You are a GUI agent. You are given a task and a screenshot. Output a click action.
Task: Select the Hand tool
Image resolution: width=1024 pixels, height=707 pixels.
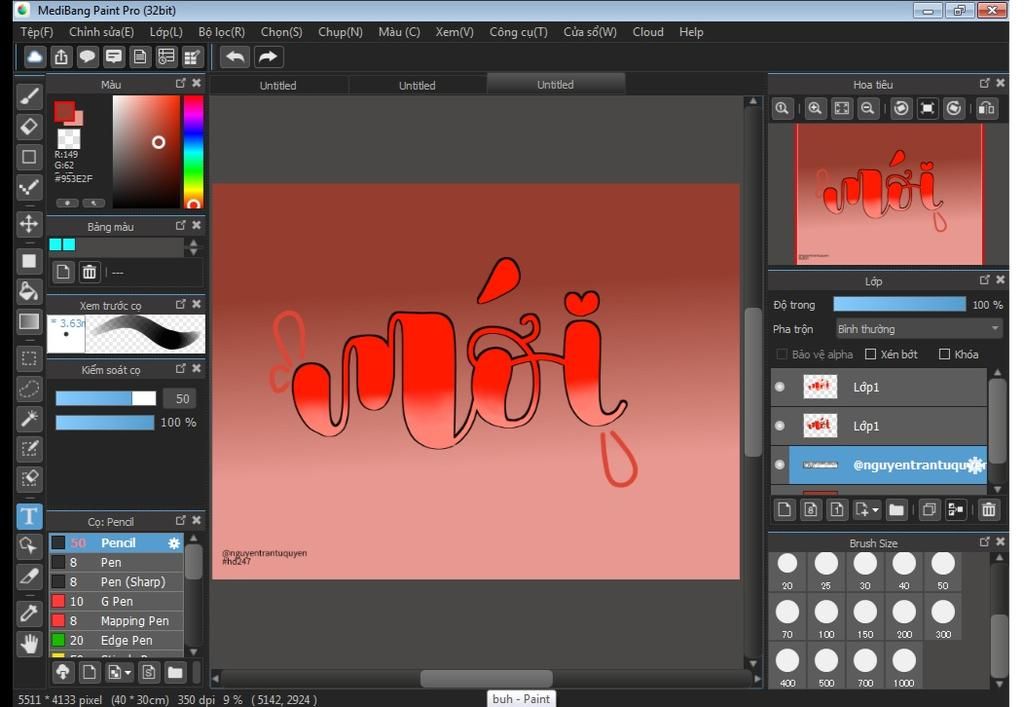[29, 644]
